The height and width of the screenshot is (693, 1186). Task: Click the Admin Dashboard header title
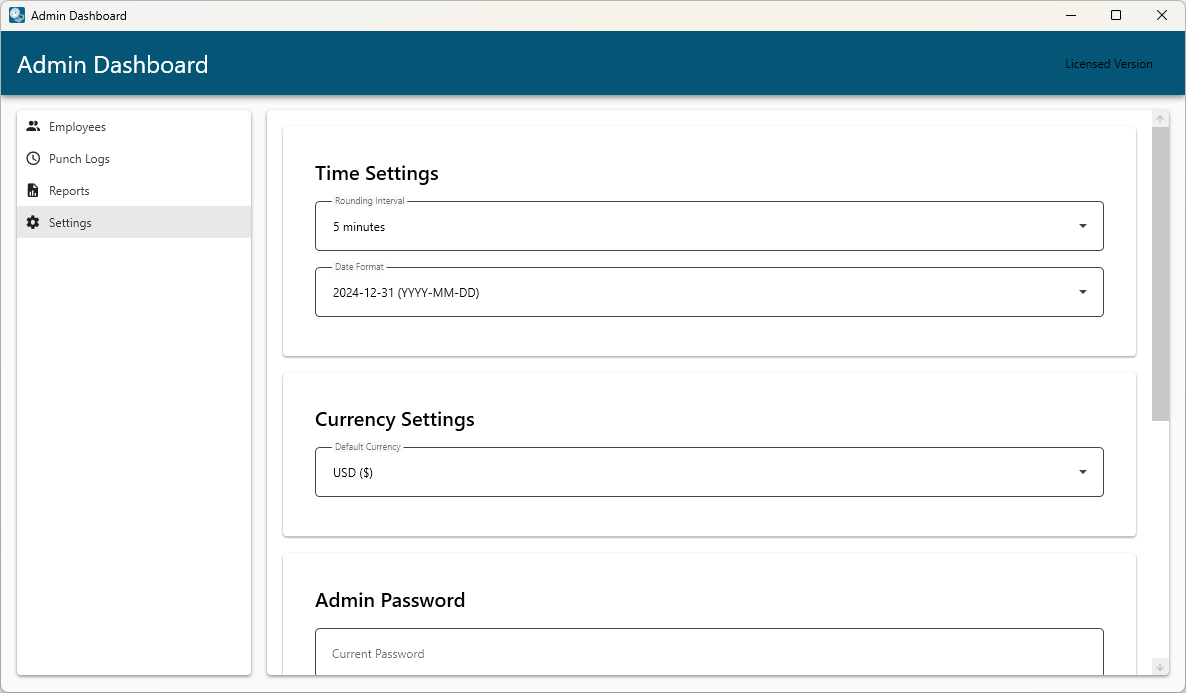113,65
